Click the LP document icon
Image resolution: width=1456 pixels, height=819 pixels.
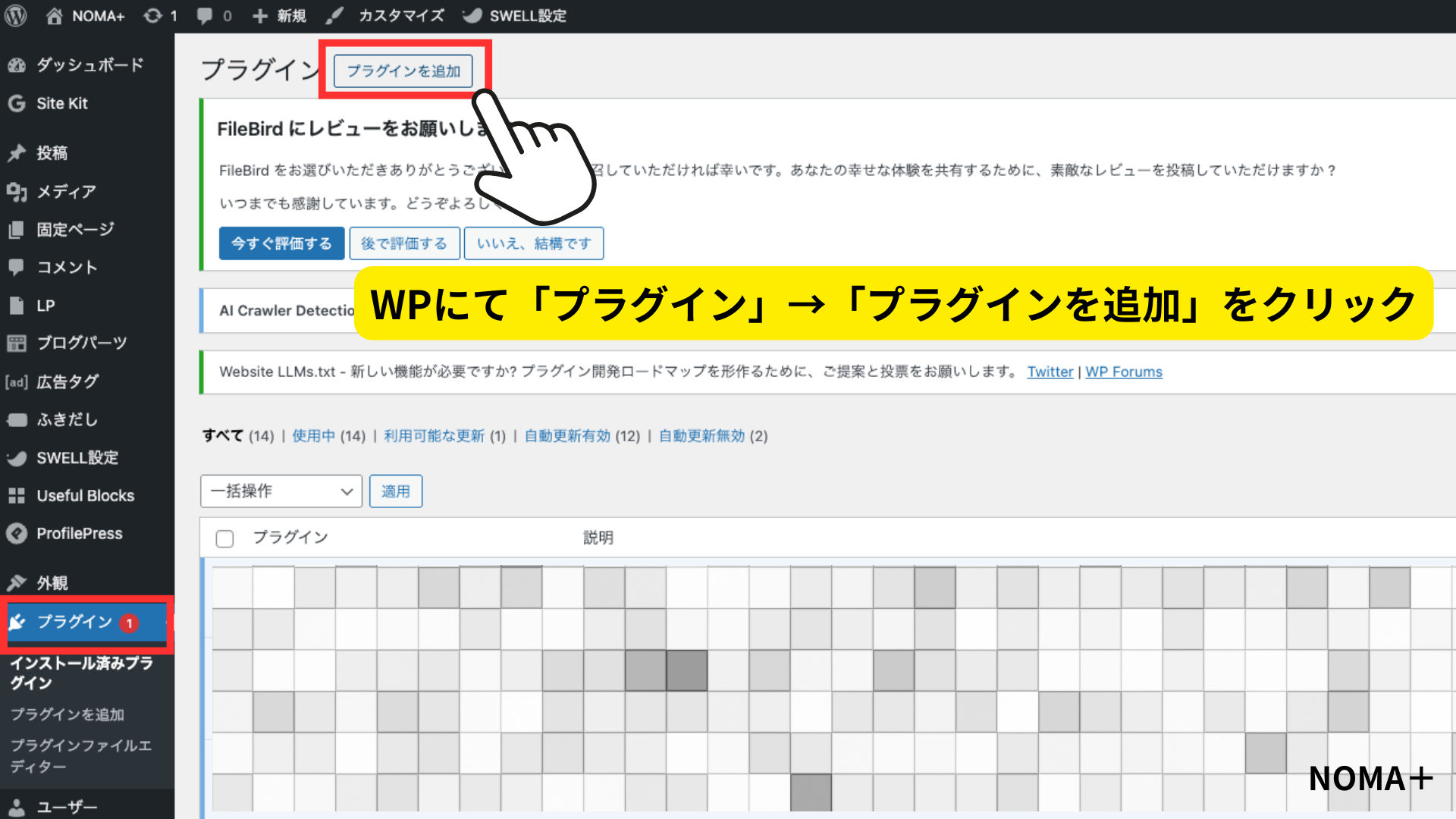17,306
